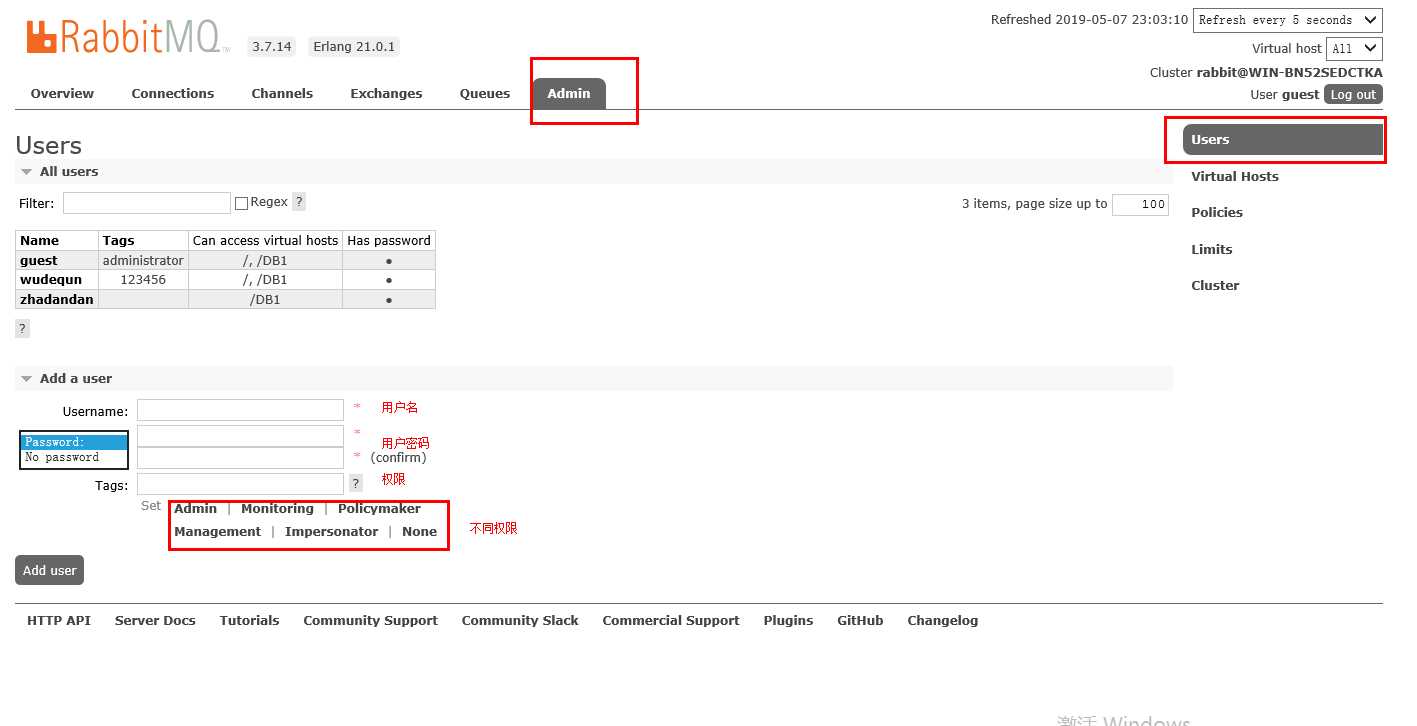Click the Can access virtual hosts header

click(x=265, y=241)
